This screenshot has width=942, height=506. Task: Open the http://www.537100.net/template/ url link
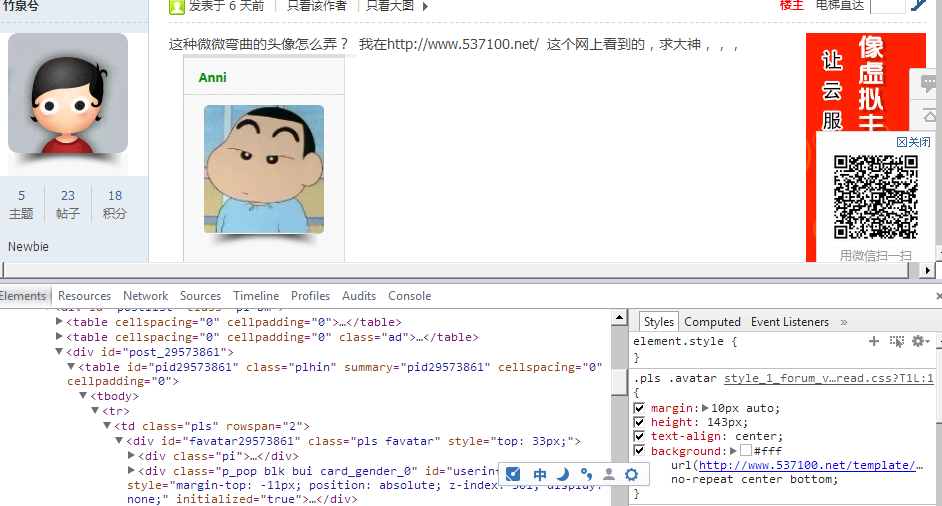click(807, 465)
